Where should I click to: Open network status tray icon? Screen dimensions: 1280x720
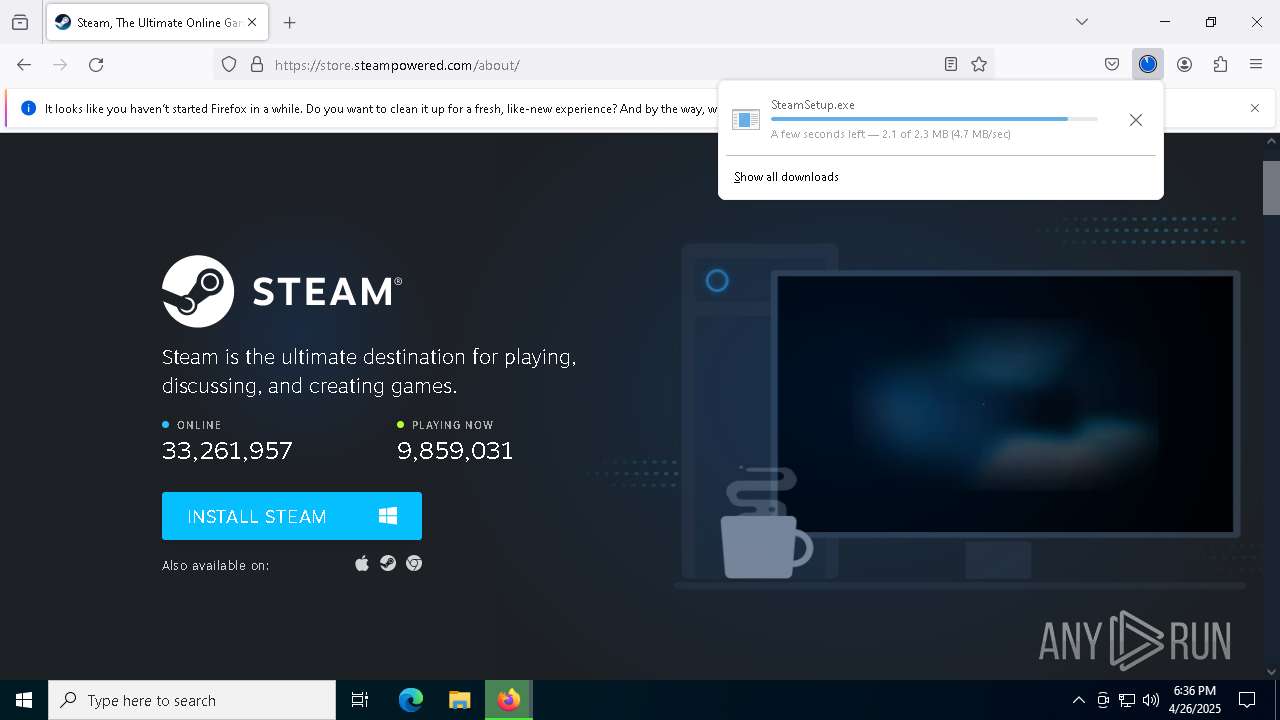click(x=1127, y=700)
